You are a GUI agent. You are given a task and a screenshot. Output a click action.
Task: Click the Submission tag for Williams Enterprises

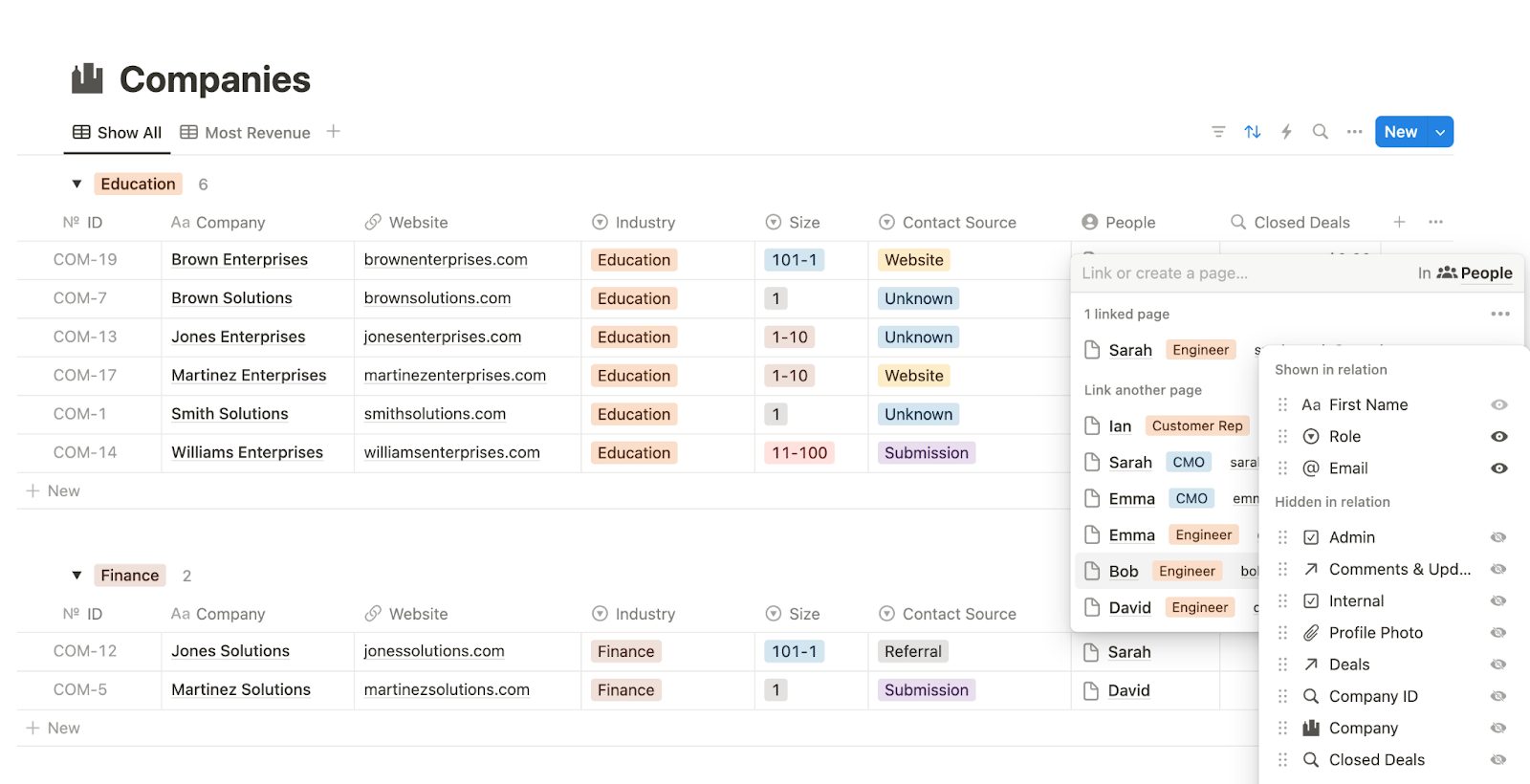926,453
